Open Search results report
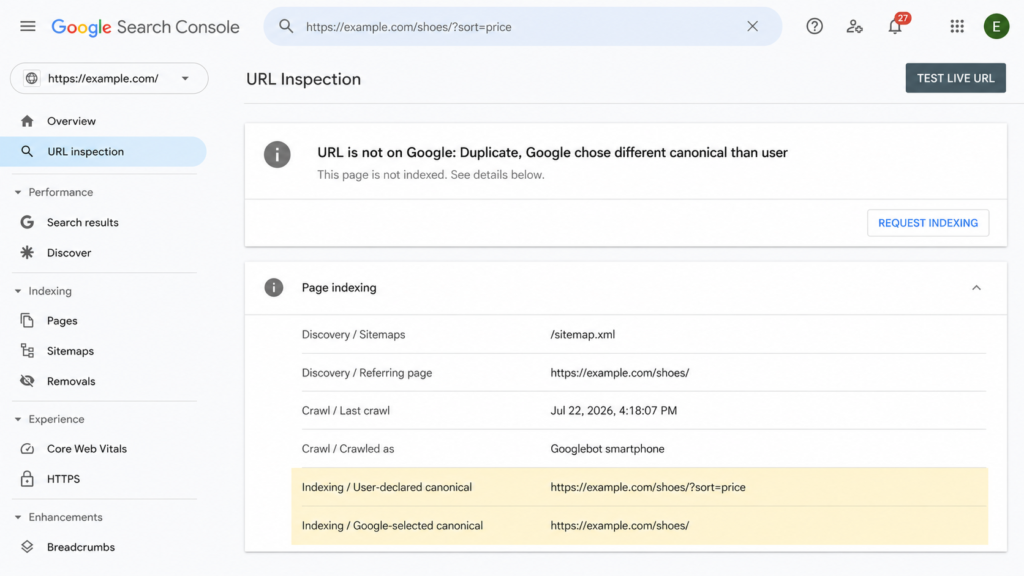 (x=82, y=222)
